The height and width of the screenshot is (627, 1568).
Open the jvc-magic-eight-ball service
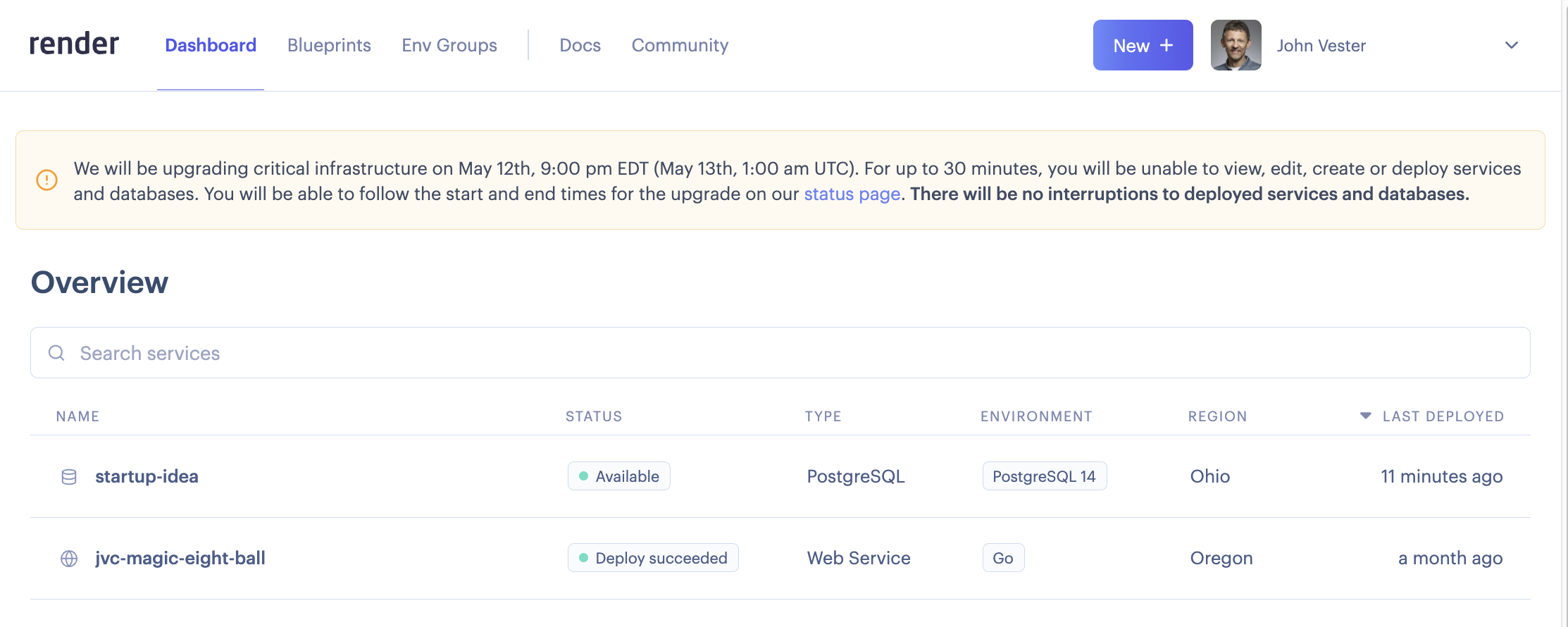click(x=180, y=559)
